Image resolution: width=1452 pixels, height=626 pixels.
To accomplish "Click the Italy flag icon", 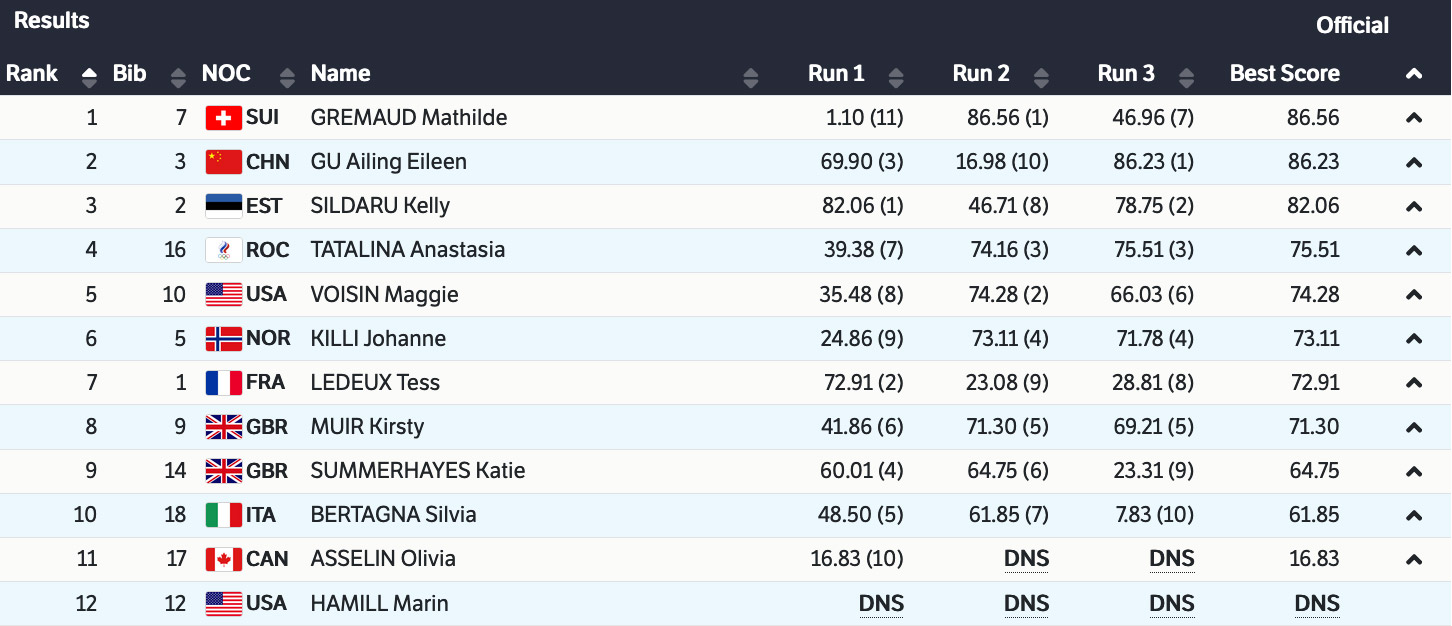I will [x=223, y=515].
